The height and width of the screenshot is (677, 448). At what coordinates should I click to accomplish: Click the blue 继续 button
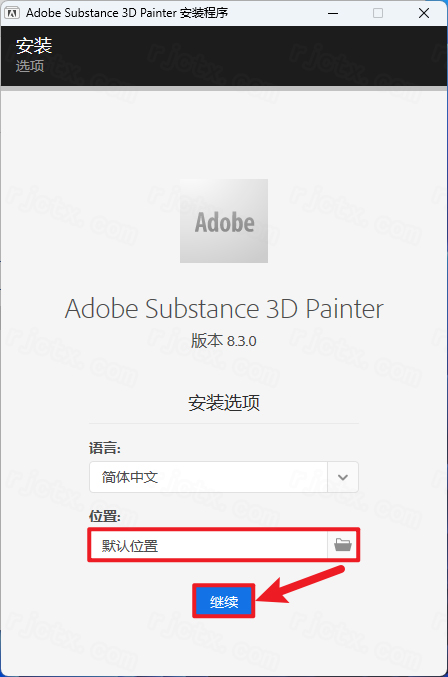tap(224, 601)
